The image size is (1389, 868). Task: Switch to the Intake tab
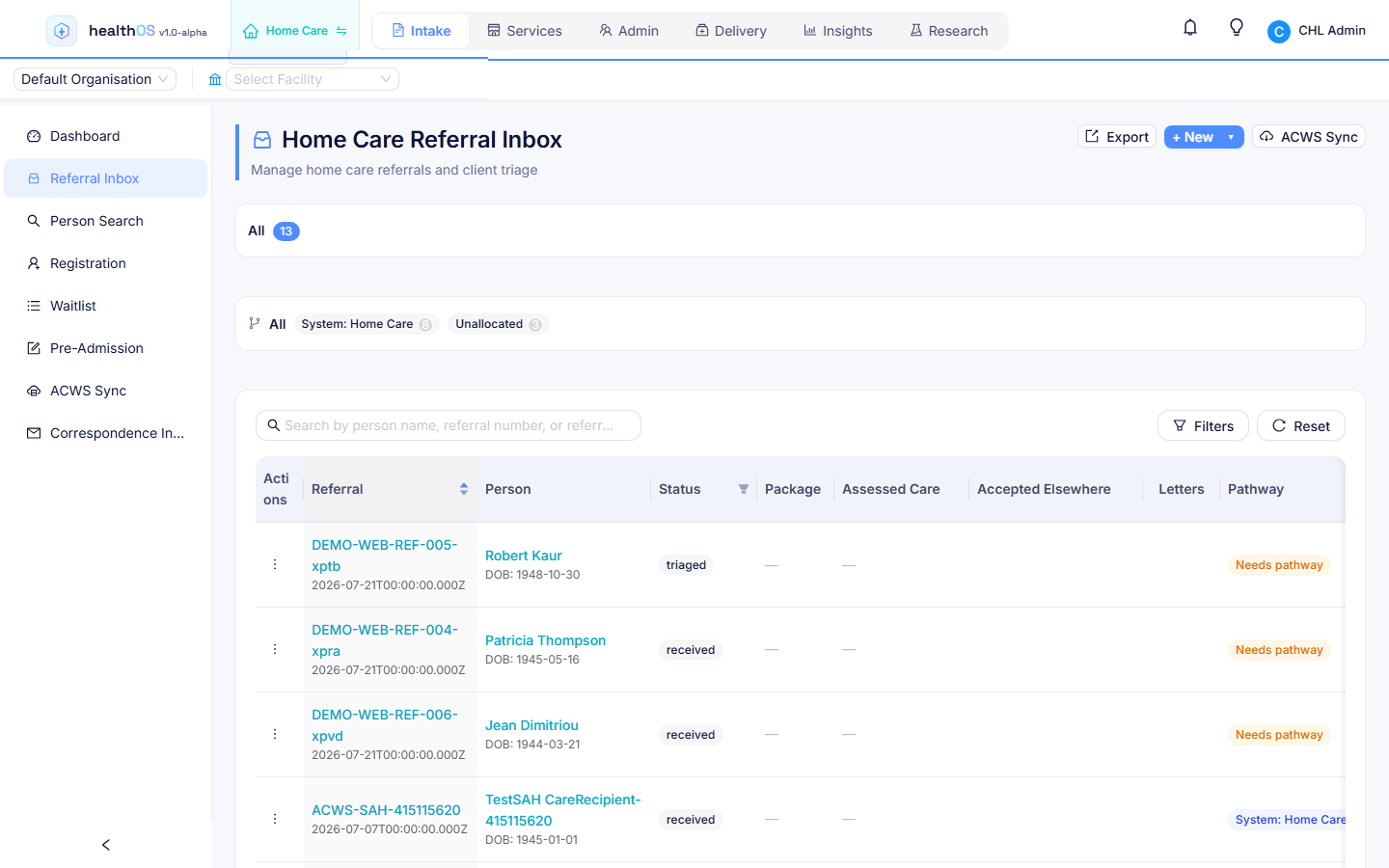421,31
